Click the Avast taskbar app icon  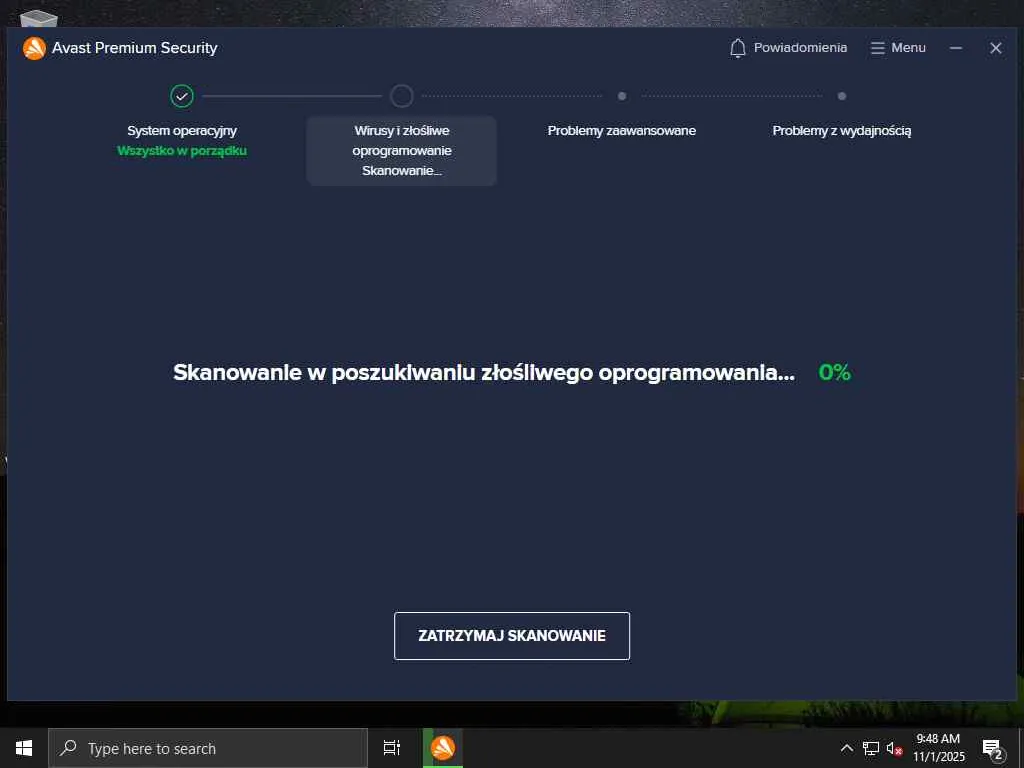click(443, 748)
